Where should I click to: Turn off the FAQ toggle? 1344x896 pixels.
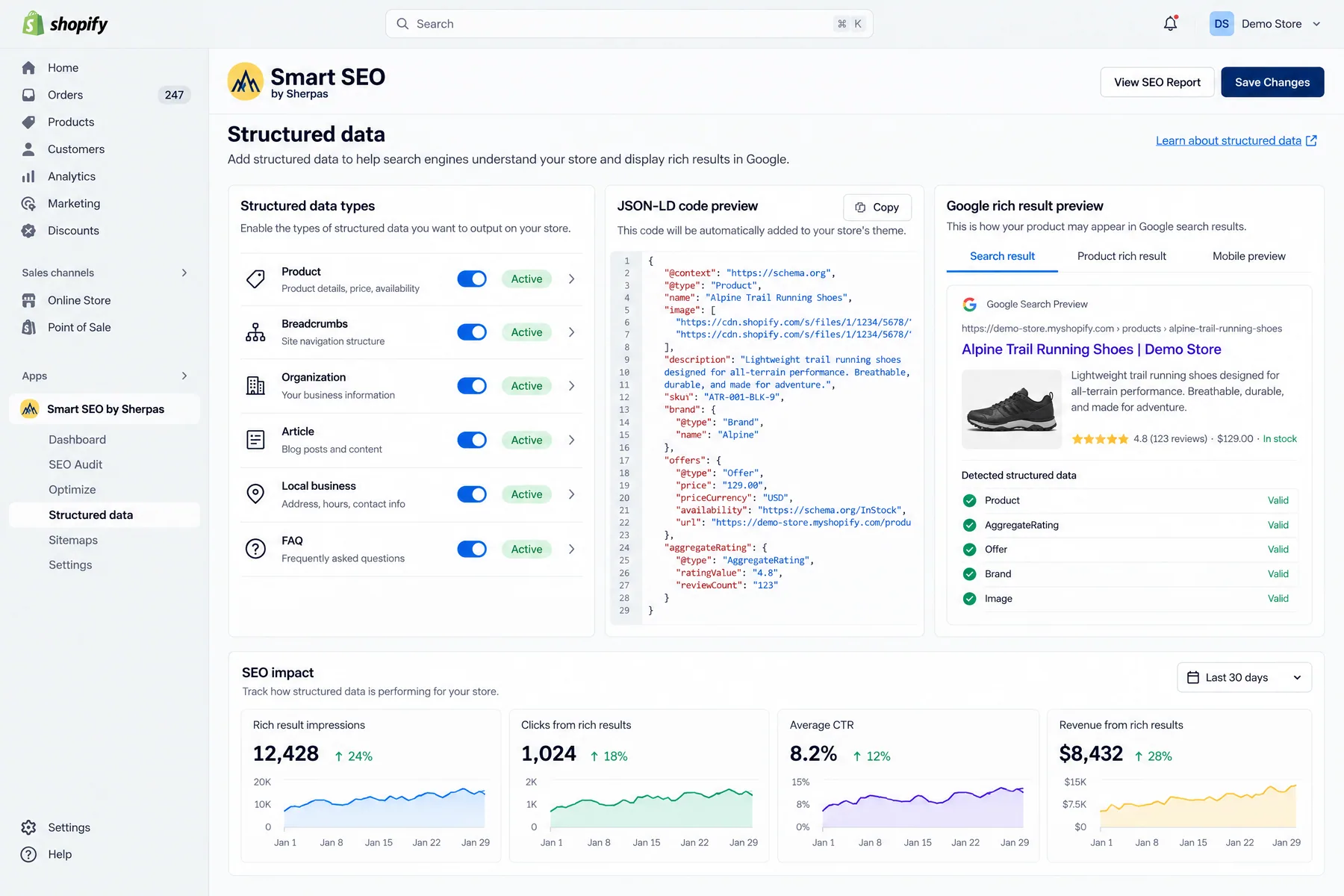[472, 549]
